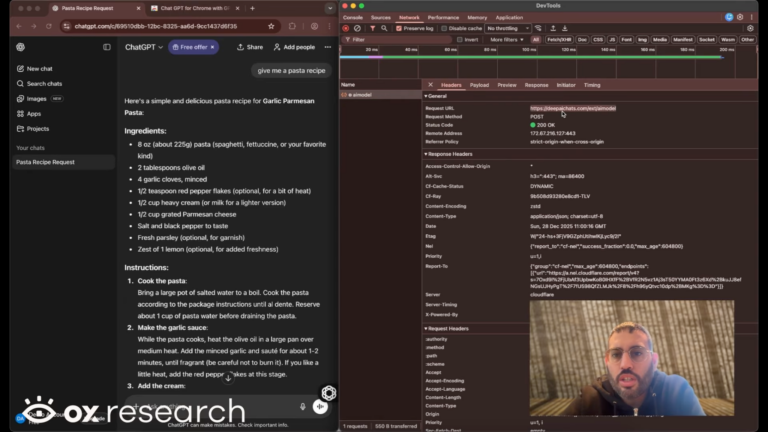
Task: Toggle the Preserve log checkbox
Action: click(x=399, y=28)
